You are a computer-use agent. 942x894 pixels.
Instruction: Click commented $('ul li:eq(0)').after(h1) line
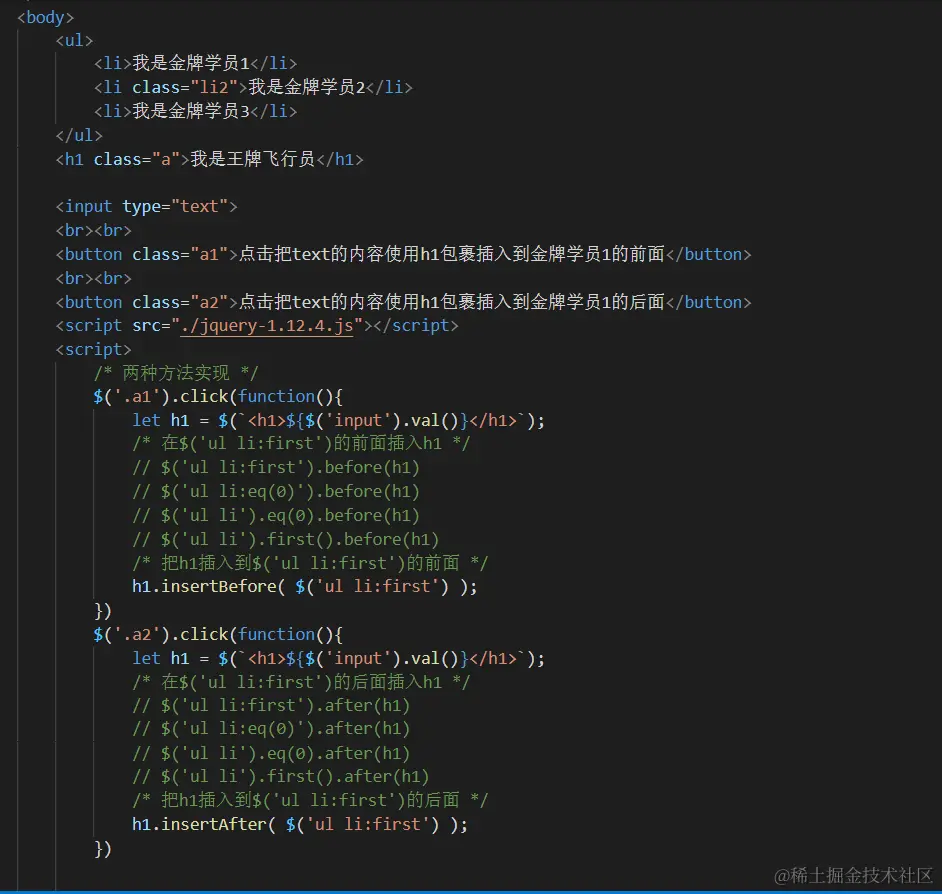(271, 729)
